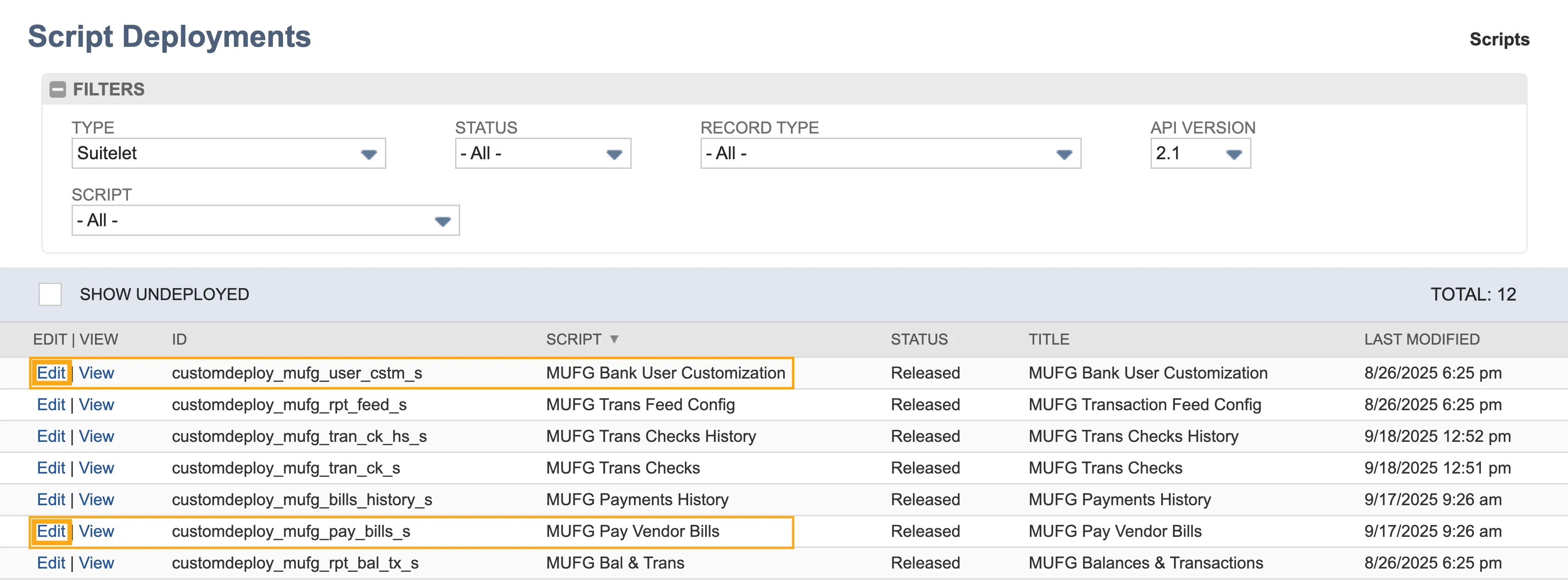The width and height of the screenshot is (1568, 580).
Task: Sort by the Script column header
Action: point(573,340)
